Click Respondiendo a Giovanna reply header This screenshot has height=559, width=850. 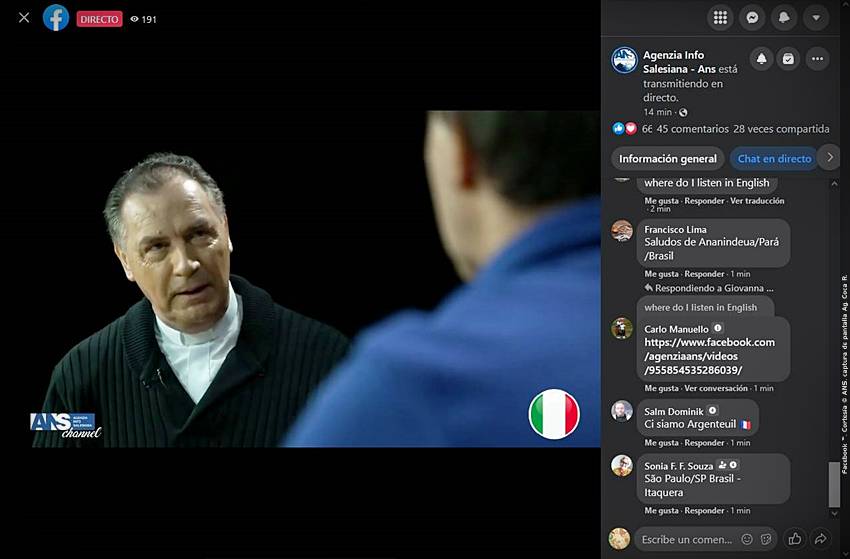coord(709,288)
